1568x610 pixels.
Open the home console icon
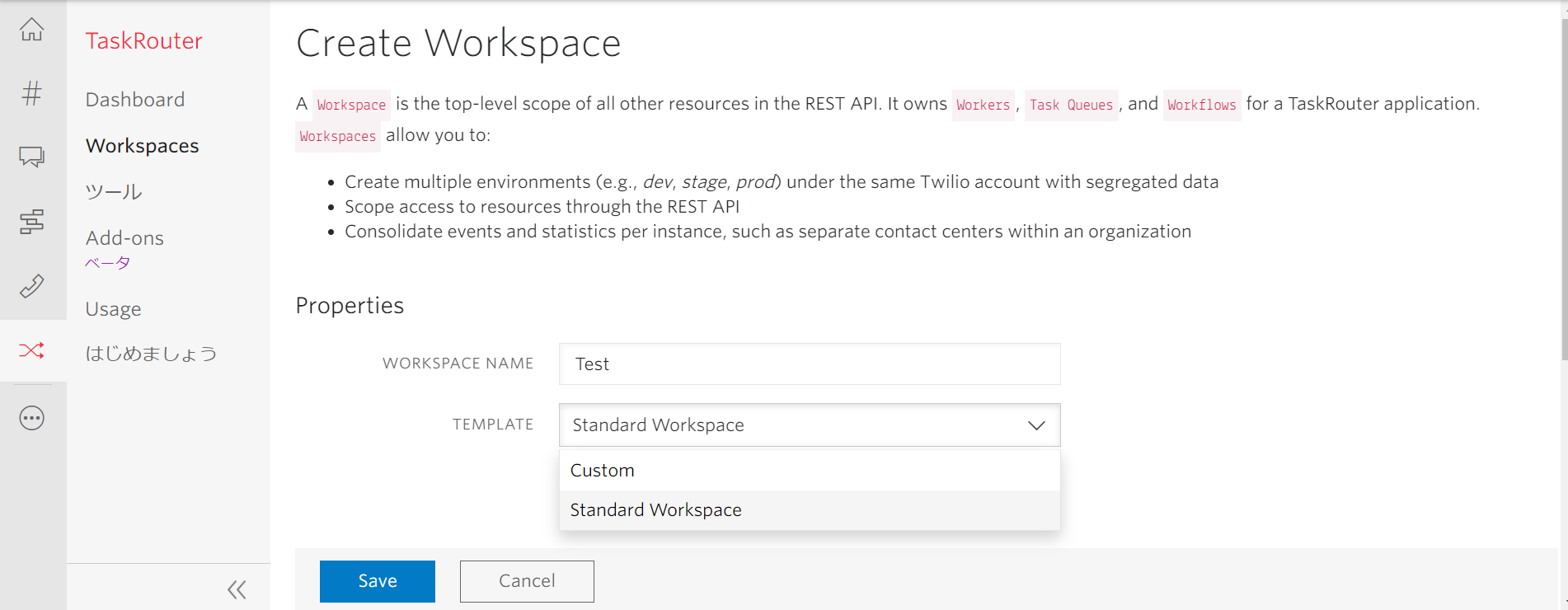pos(32,30)
